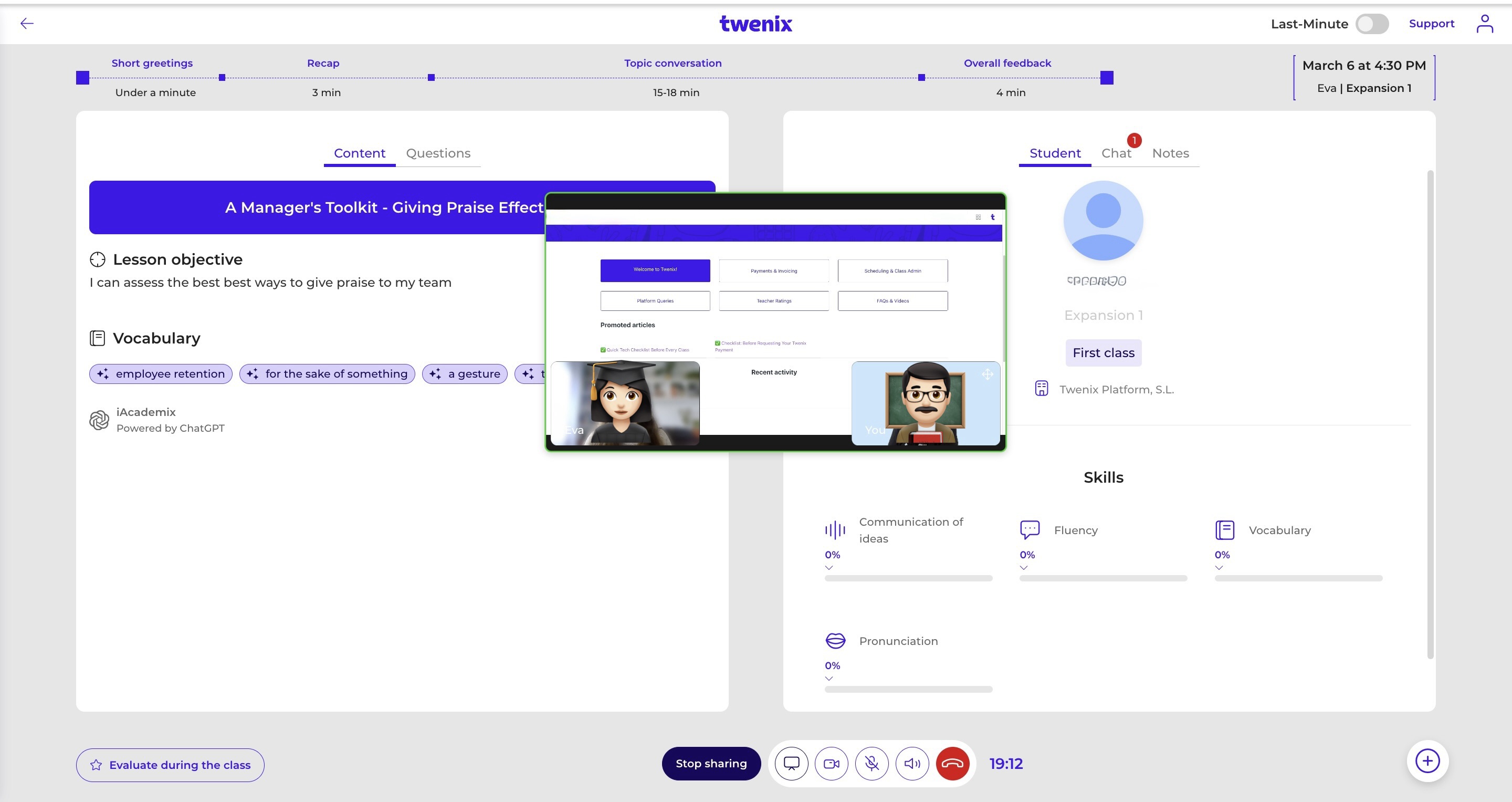
Task: Click the Communication of ideas progress bar
Action: point(908,578)
